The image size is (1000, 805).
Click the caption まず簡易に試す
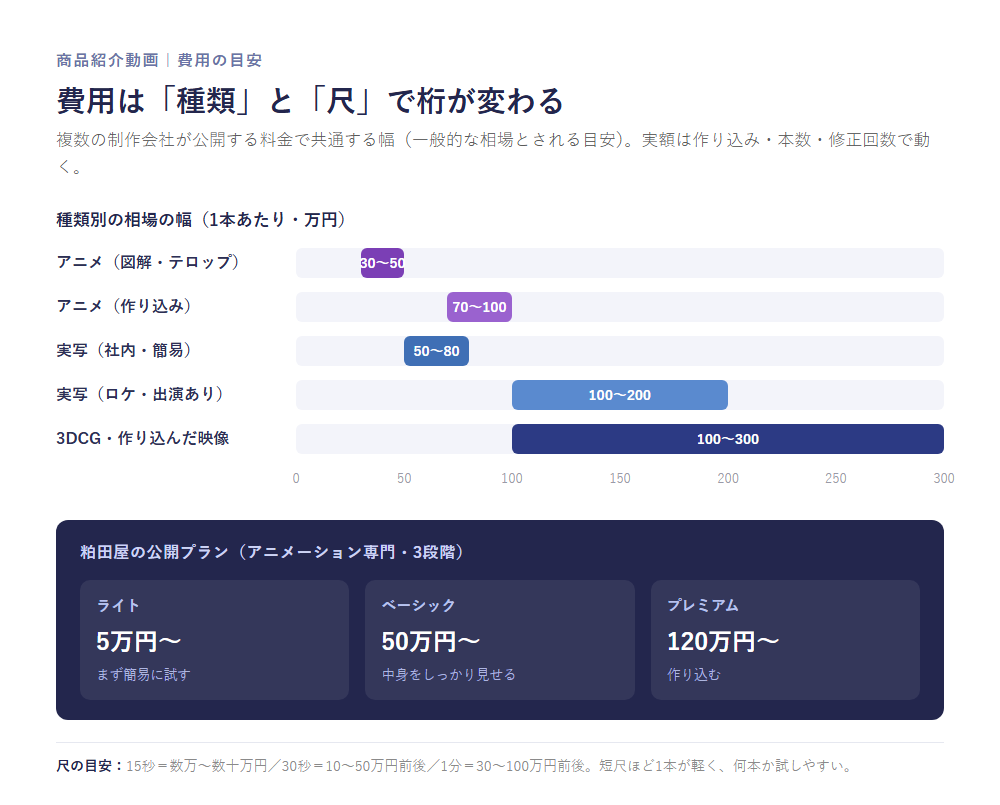(143, 675)
